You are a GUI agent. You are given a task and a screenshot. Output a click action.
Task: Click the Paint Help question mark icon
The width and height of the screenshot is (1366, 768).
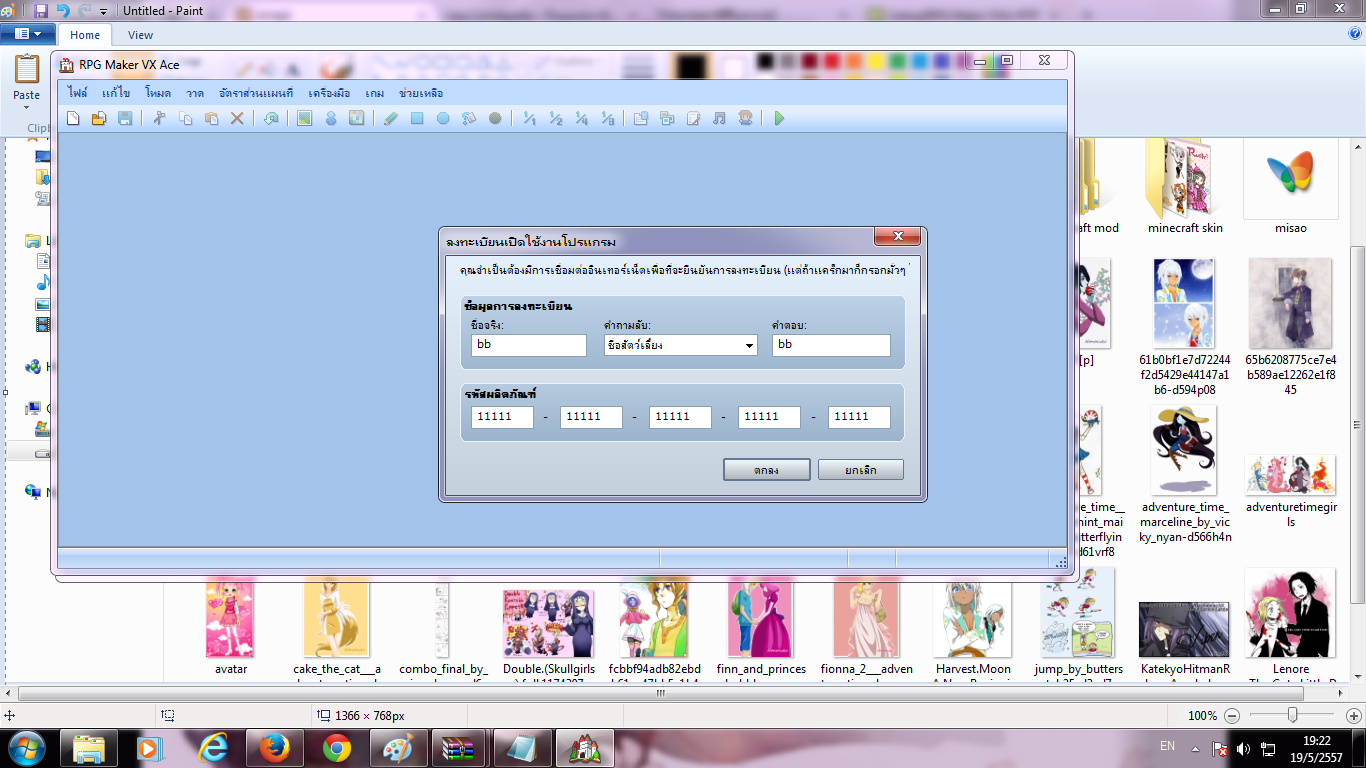(1354, 34)
